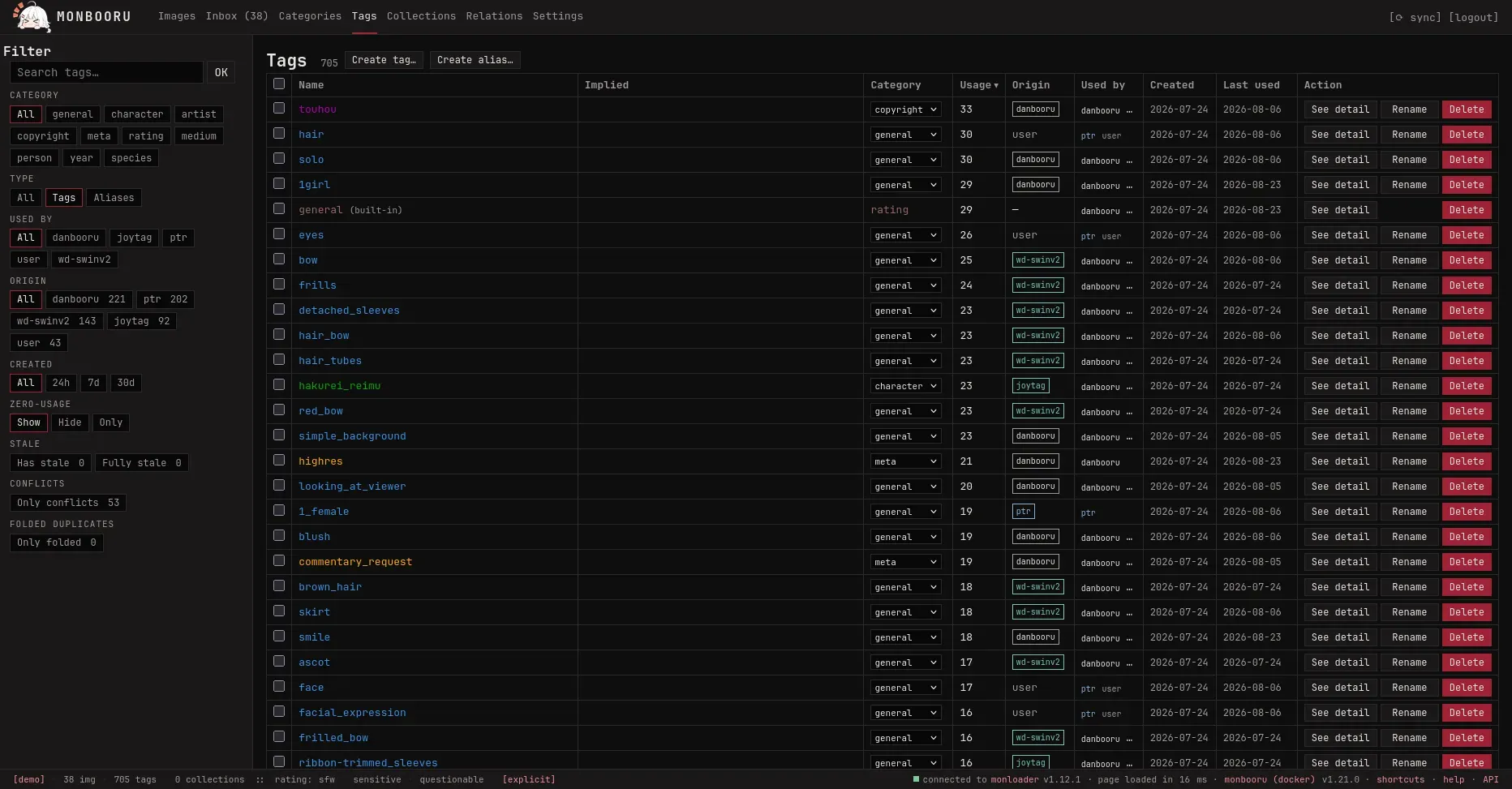Open the Settings page
This screenshot has width=1512, height=789.
[558, 16]
